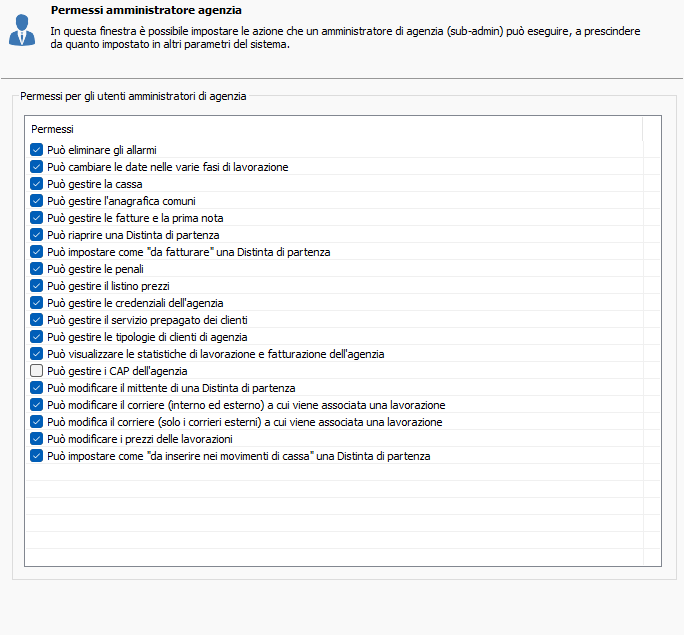Uncheck 'Può gestire le penali'
Viewport: 684px width, 635px height.
(37, 269)
